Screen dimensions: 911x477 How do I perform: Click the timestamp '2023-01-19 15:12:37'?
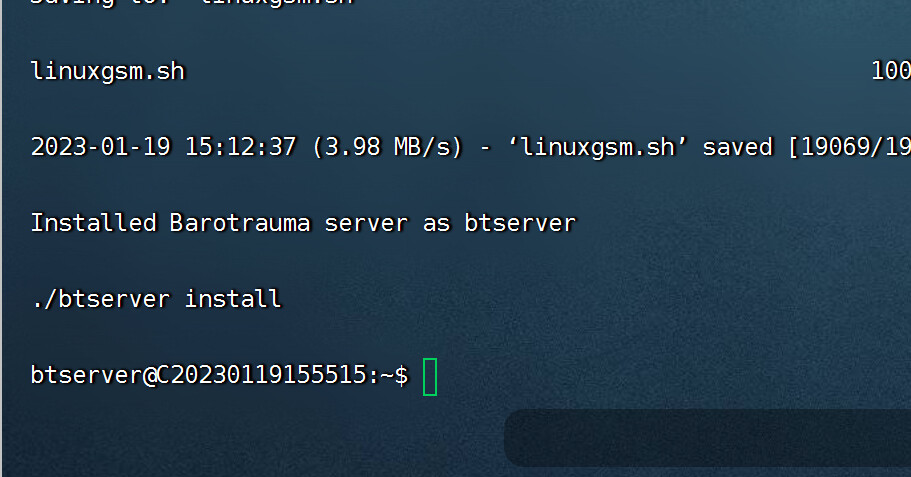point(163,147)
